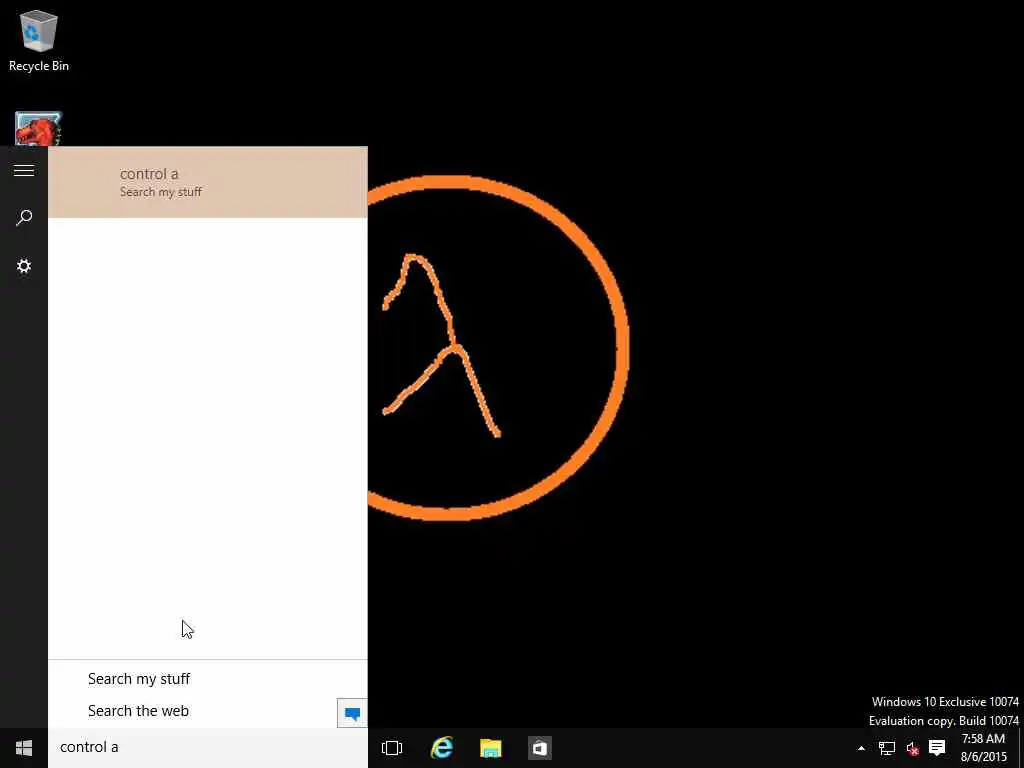Viewport: 1024px width, 768px height.
Task: Open File Explorer from taskbar
Action: point(490,748)
